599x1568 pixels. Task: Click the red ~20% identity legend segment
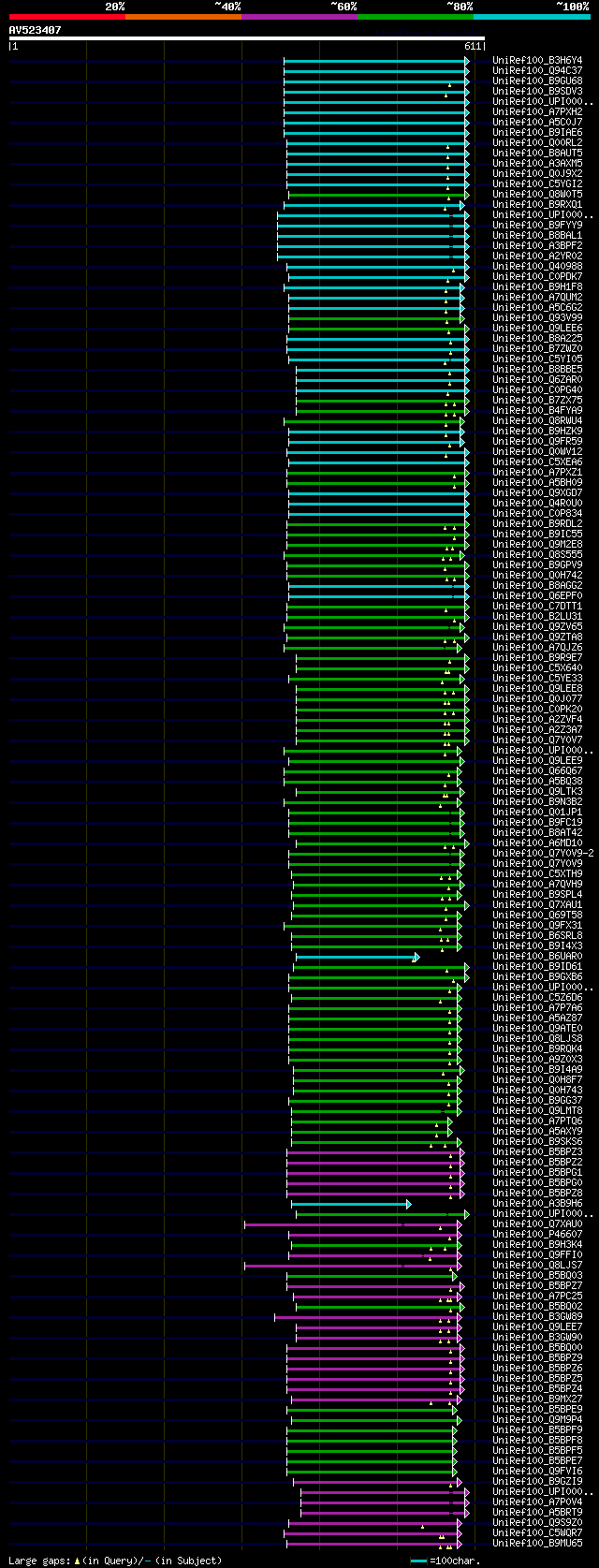tap(67, 17)
